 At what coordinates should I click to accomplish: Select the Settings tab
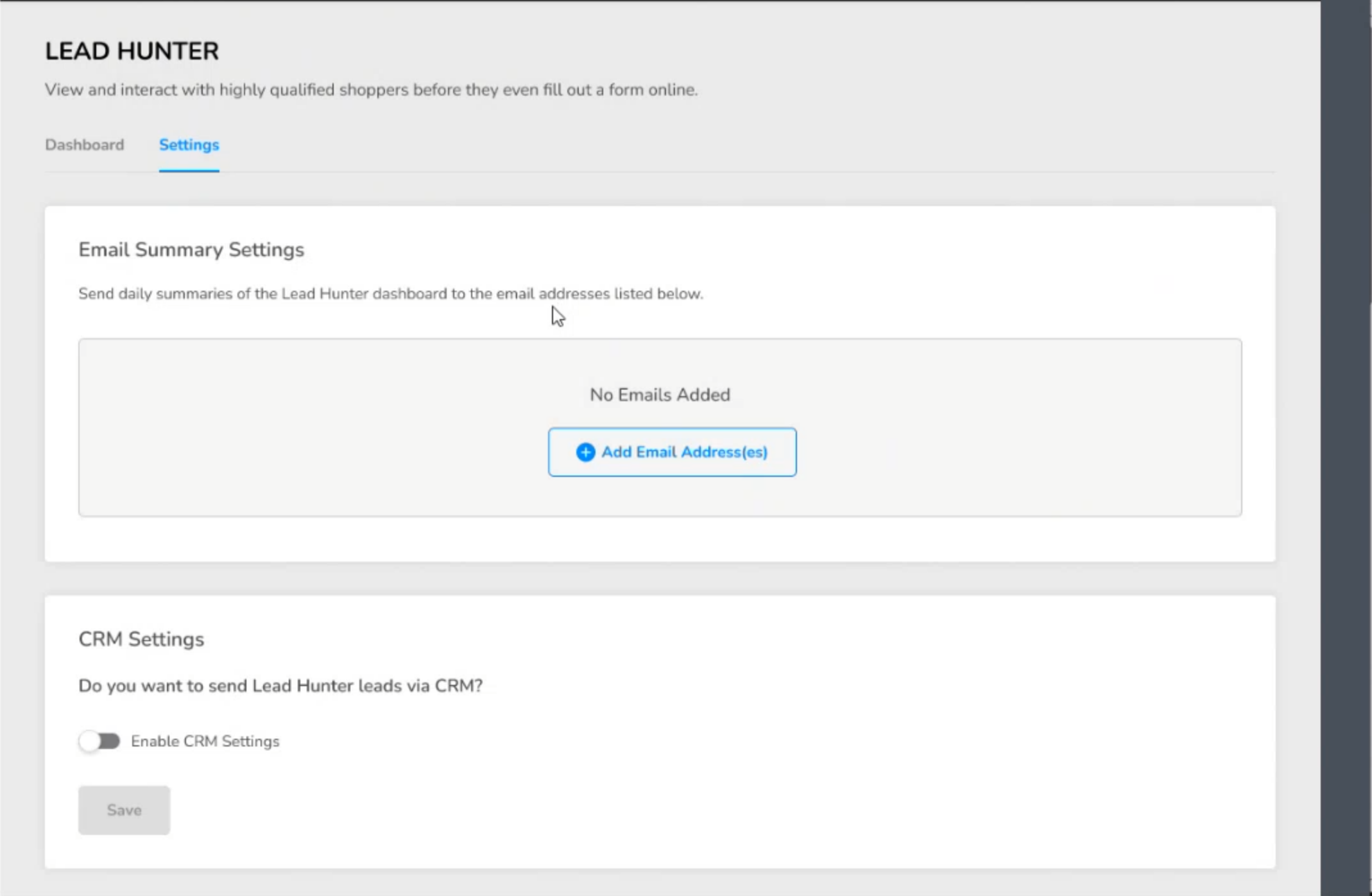(189, 145)
